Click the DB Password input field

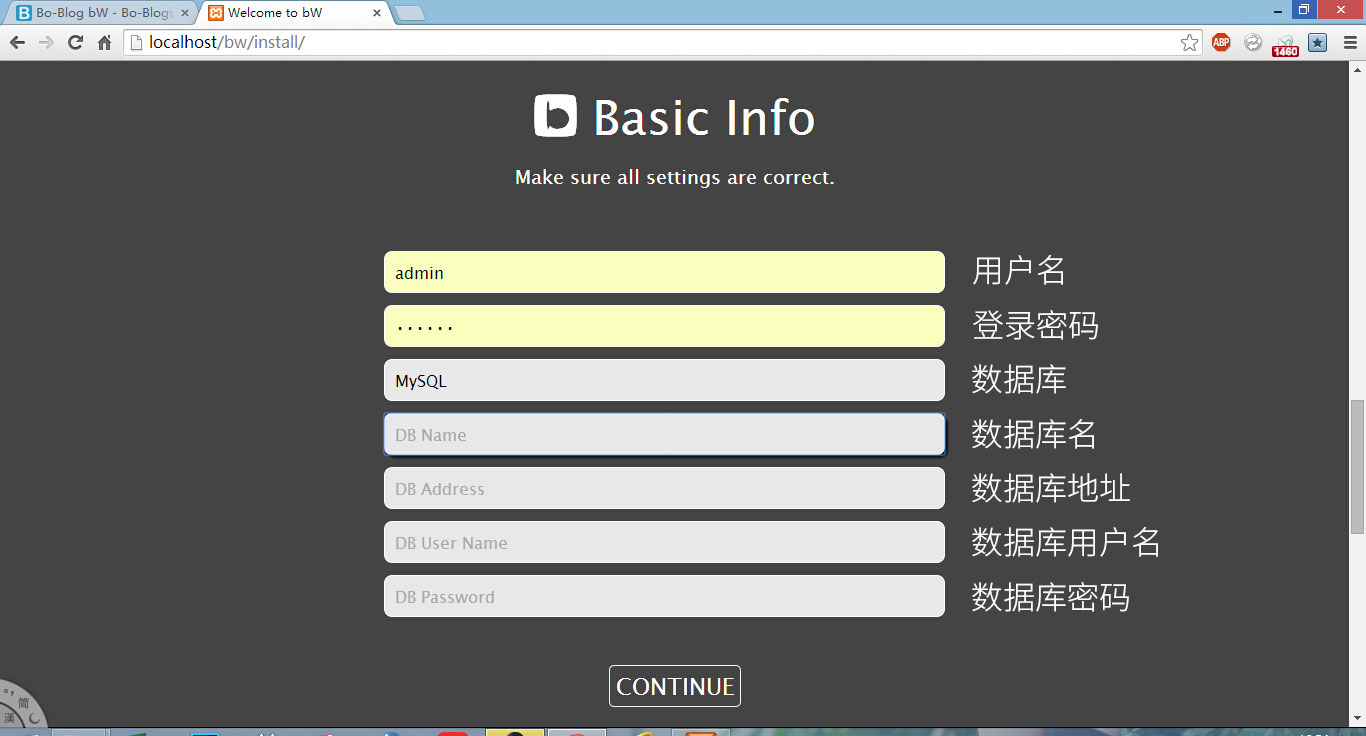[664, 596]
